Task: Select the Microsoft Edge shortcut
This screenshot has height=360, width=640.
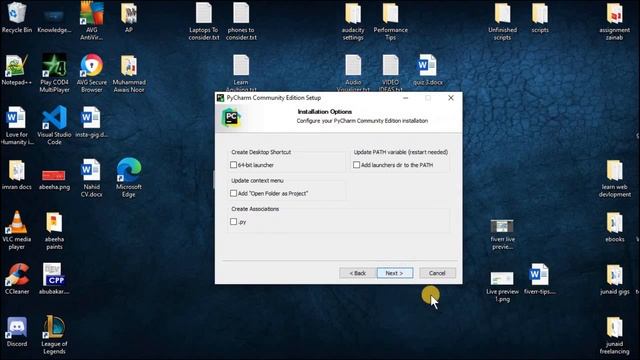Action: pyautogui.click(x=129, y=178)
